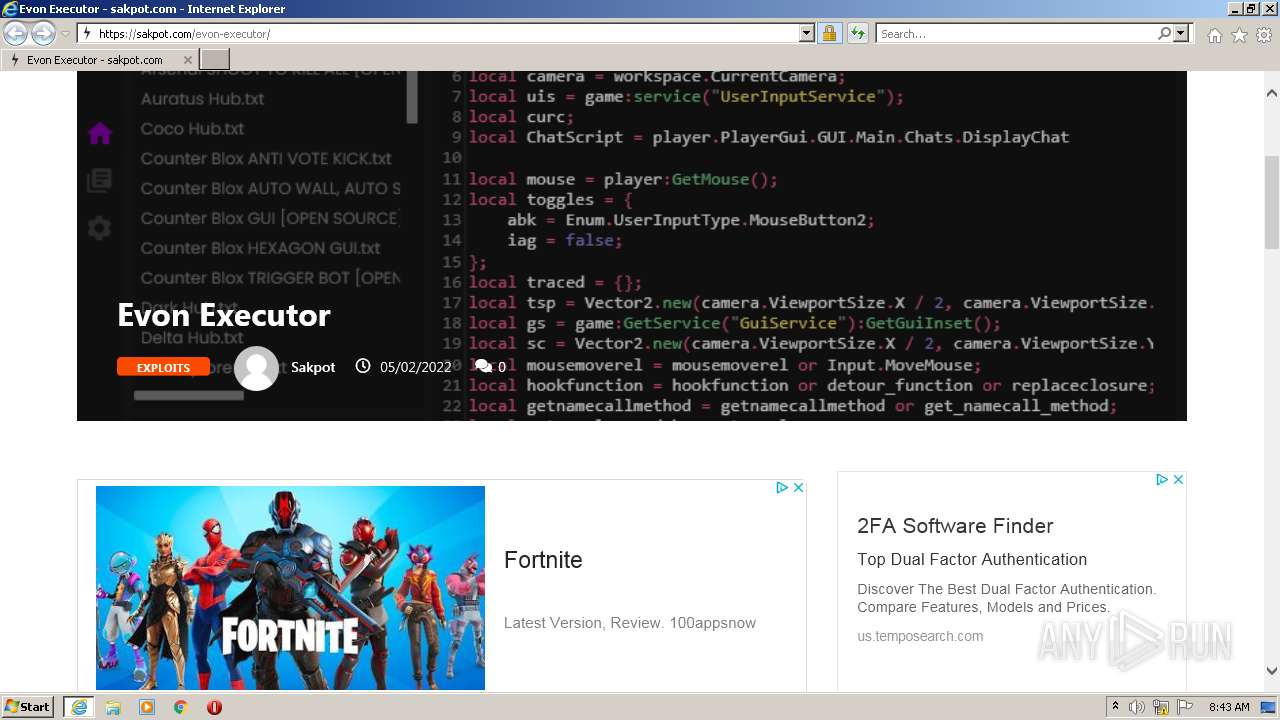Viewport: 1280px width, 720px height.
Task: Click into the Search box
Action: coord(1015,34)
